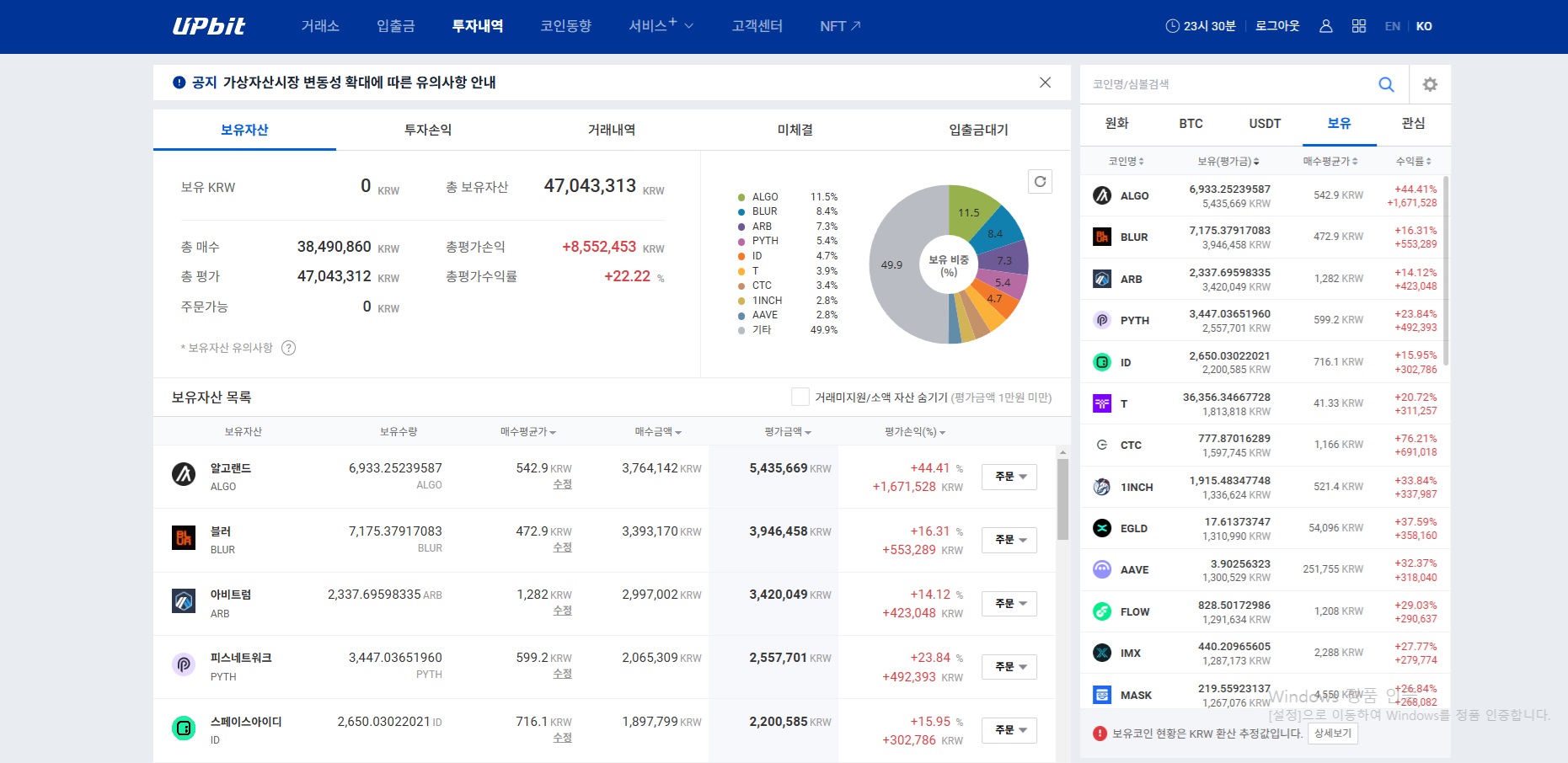The width and height of the screenshot is (1568, 763).
Task: Click the 스페이스아이디 icon in asset list
Action: tap(184, 728)
